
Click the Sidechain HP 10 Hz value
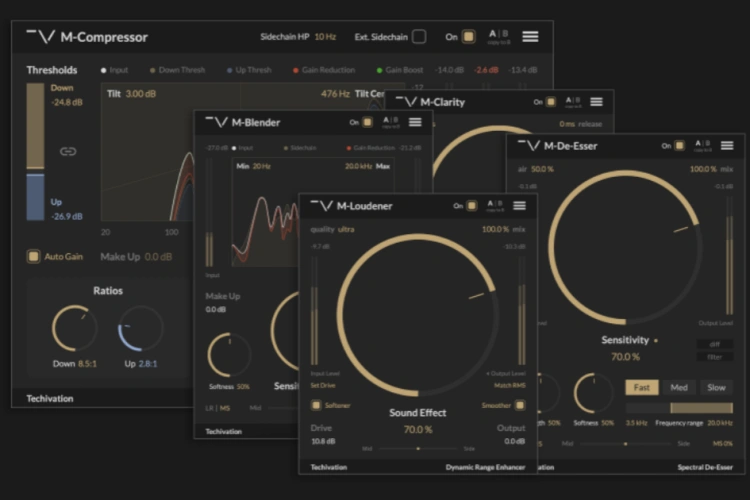click(325, 37)
